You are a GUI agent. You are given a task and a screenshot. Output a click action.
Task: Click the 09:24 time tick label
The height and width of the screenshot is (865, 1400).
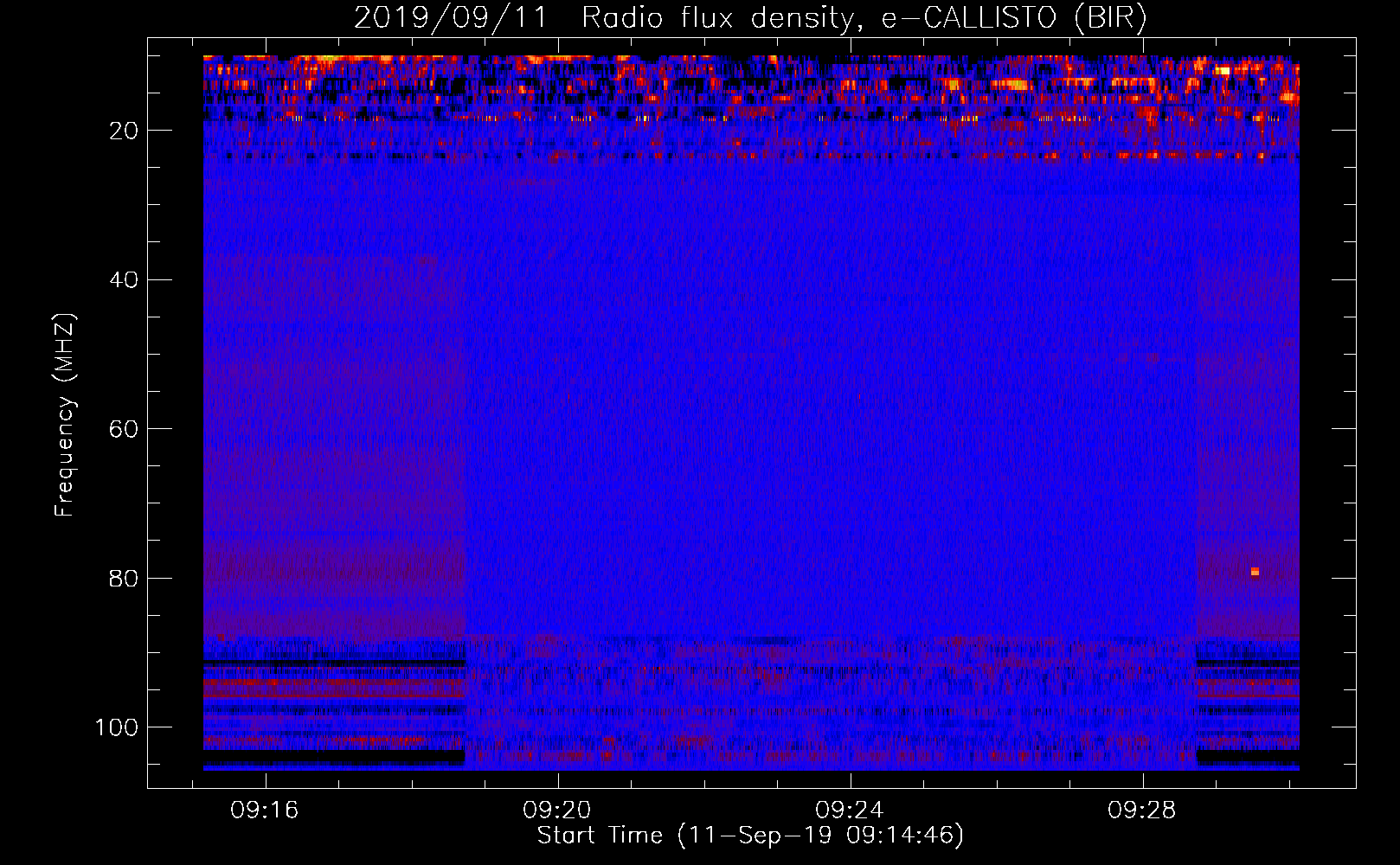pos(850,810)
